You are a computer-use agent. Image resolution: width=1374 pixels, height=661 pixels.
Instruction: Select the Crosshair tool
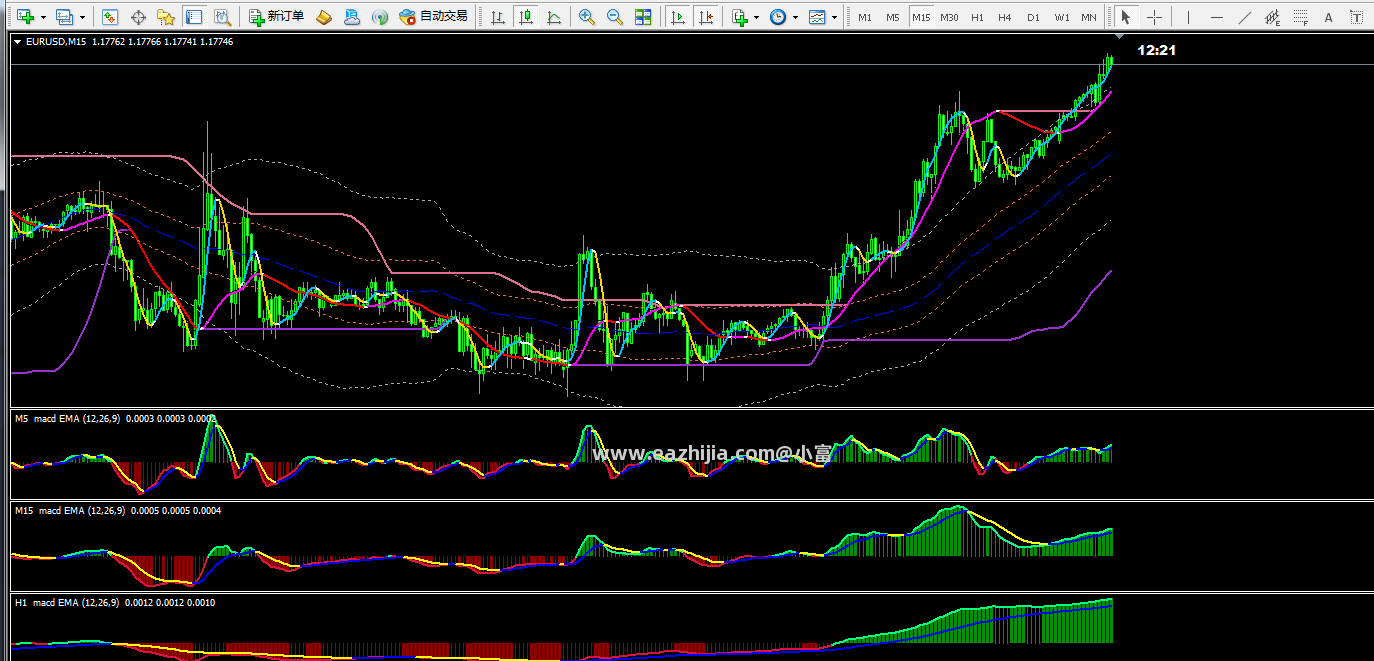point(1154,17)
